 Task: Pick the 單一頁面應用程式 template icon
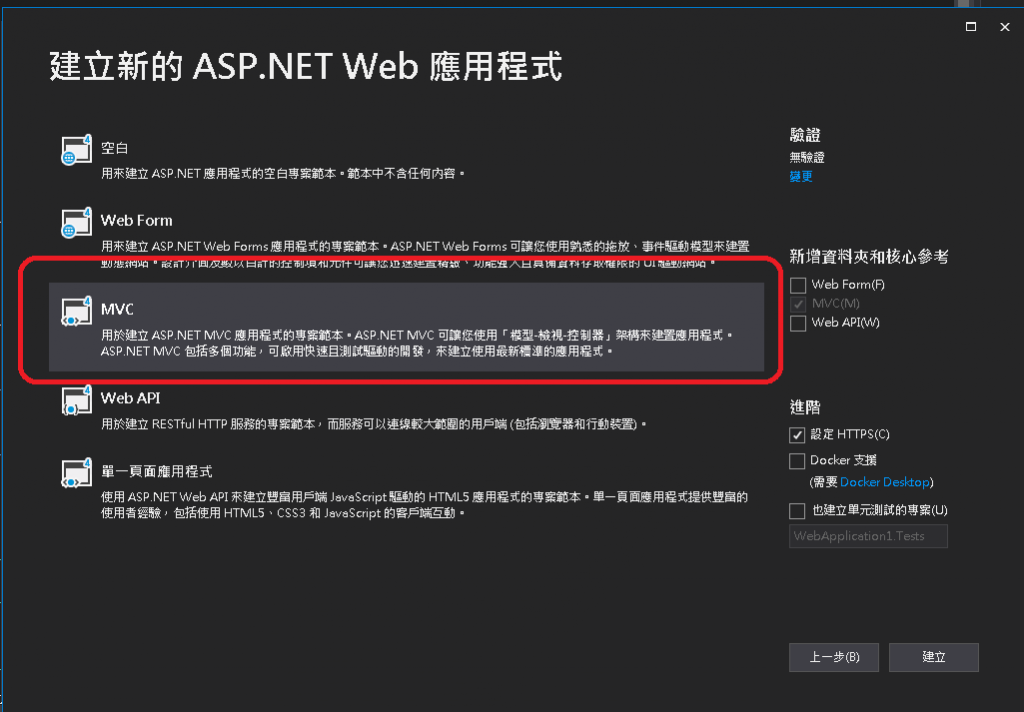click(76, 473)
